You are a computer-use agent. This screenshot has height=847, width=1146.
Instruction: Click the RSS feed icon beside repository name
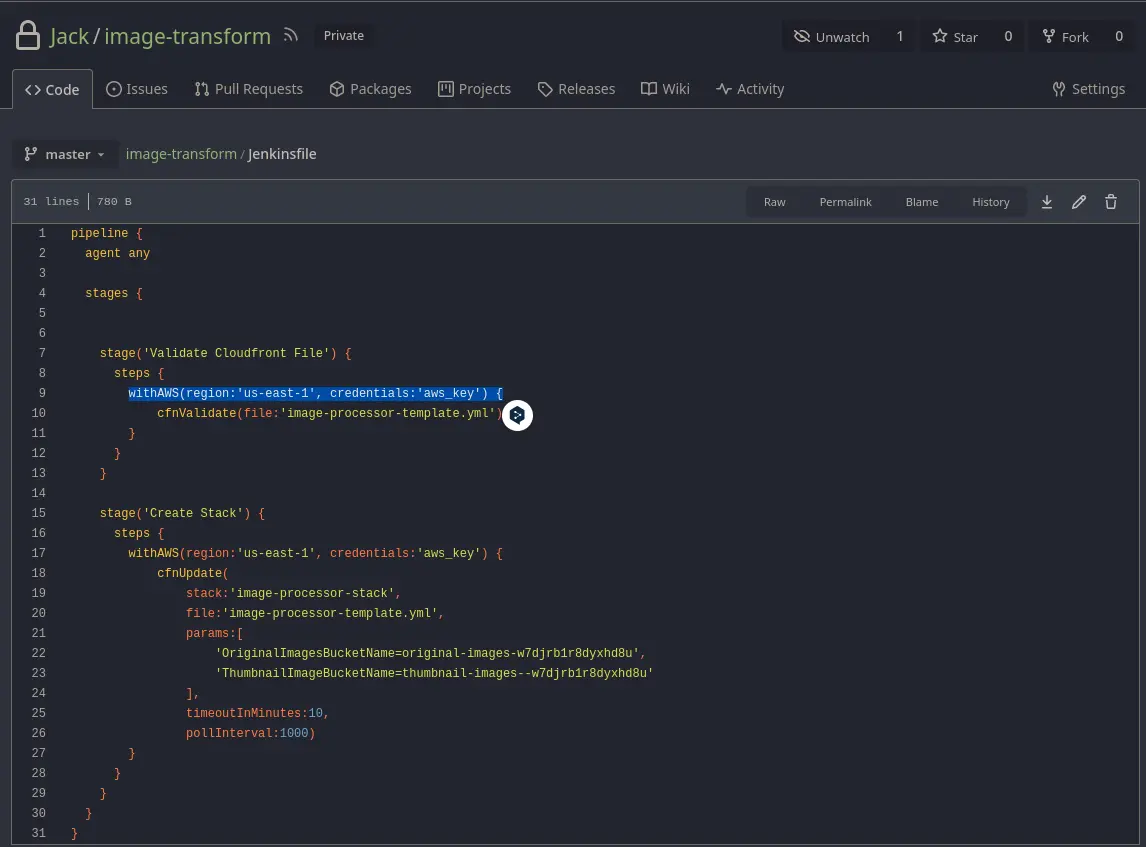pyautogui.click(x=291, y=35)
